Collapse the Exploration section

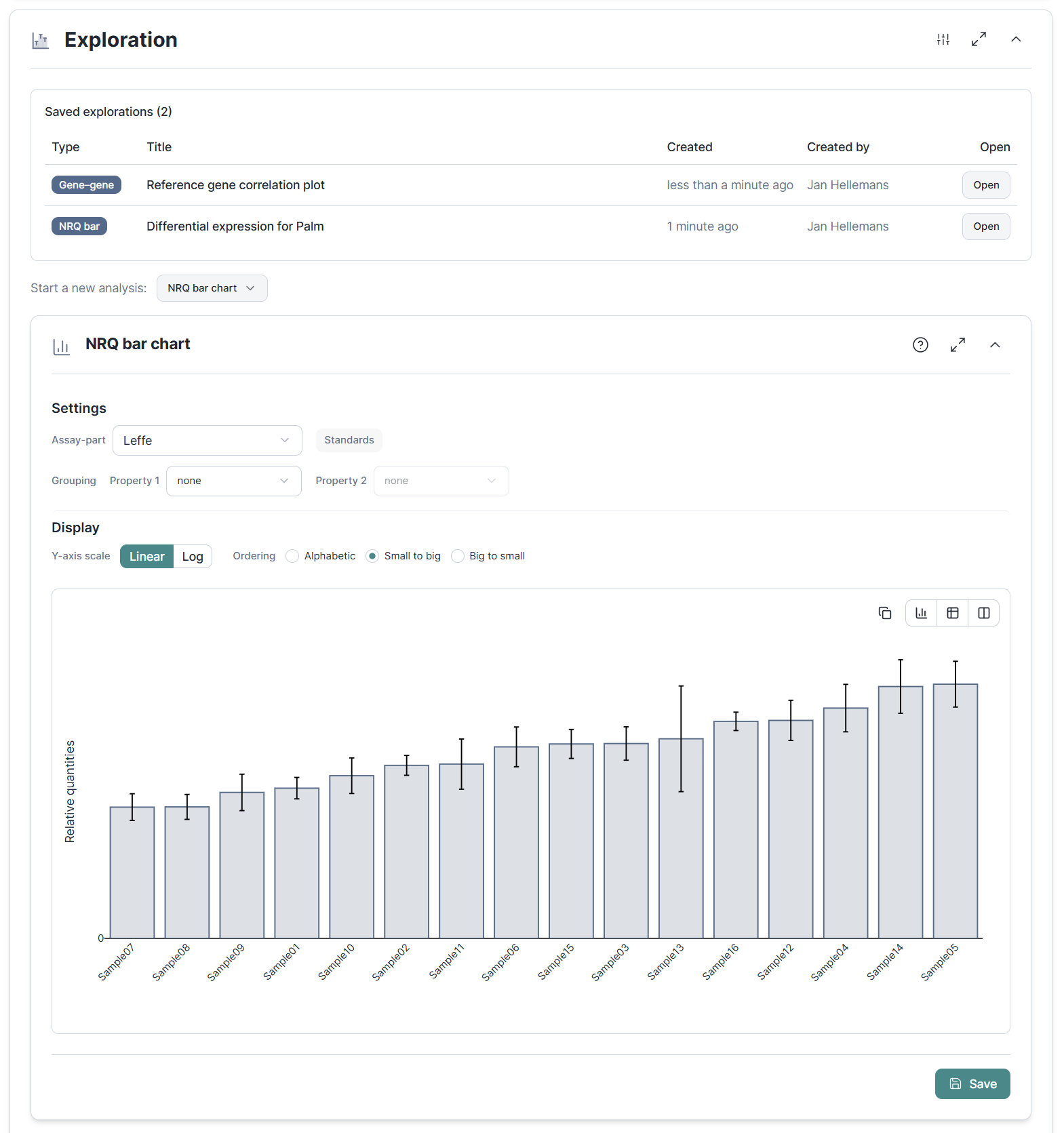click(x=1016, y=39)
